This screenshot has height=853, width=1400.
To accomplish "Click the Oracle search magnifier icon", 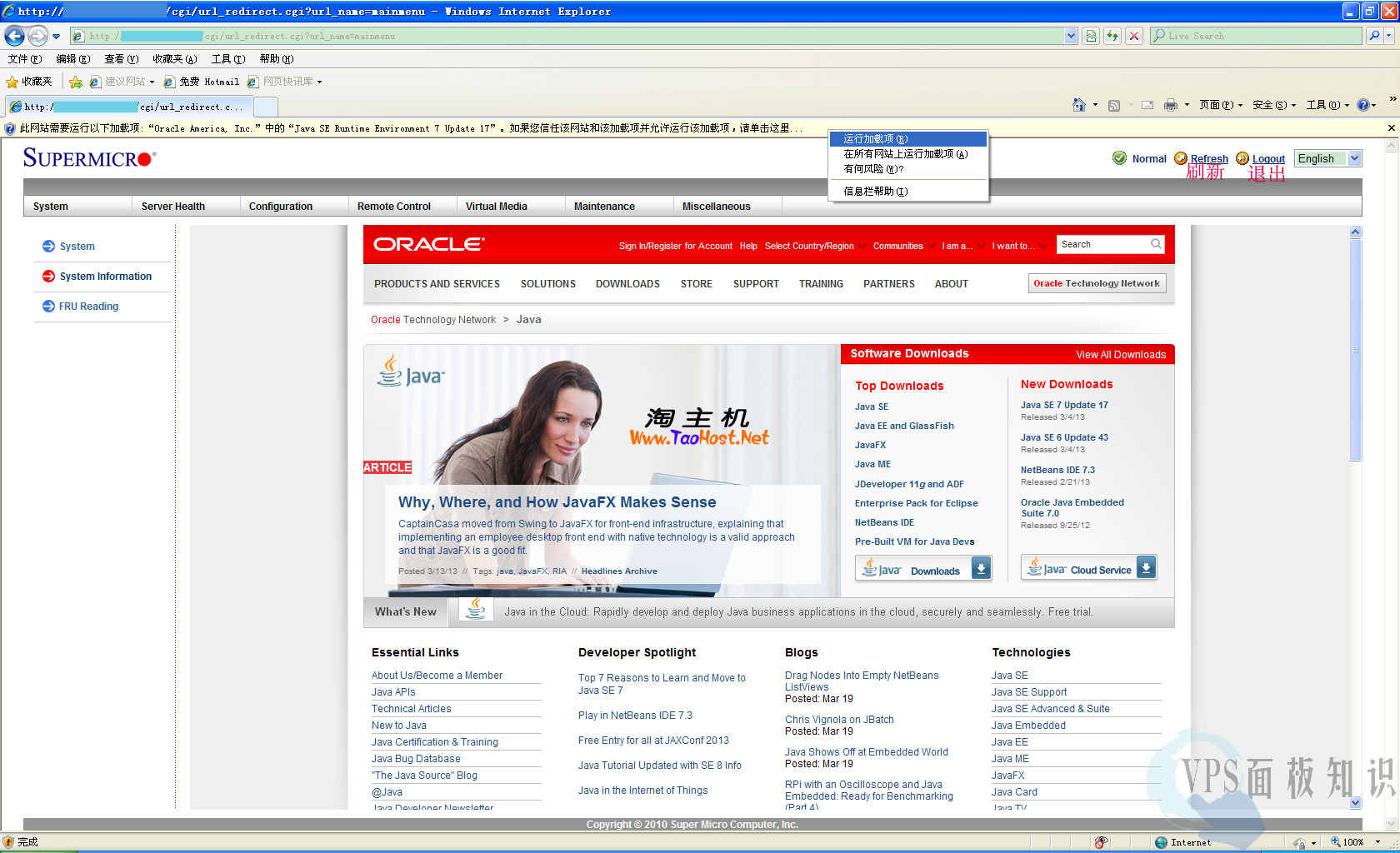I will pyautogui.click(x=1156, y=244).
